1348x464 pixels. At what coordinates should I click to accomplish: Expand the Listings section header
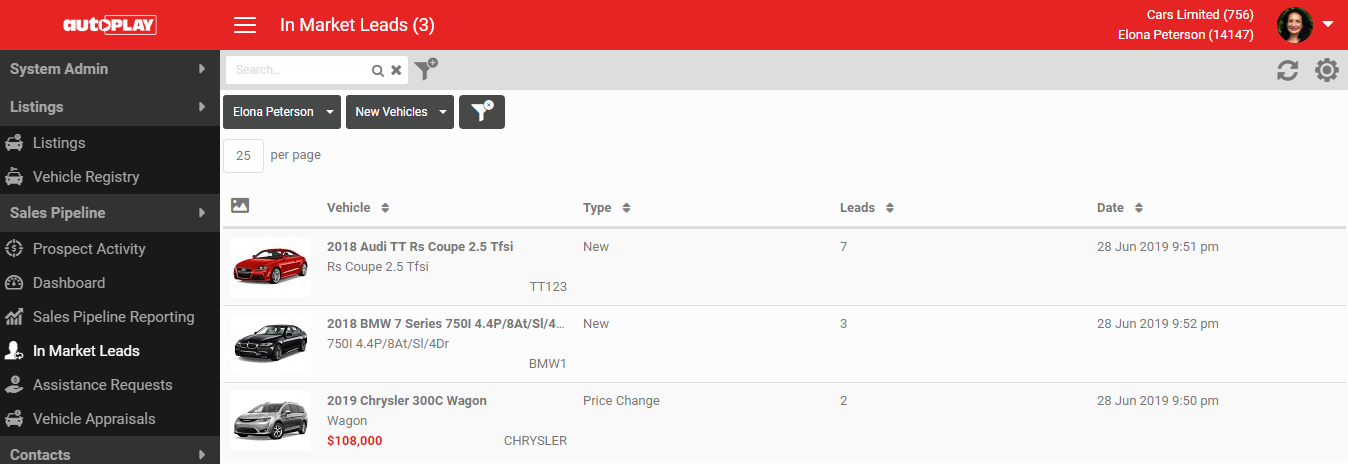click(x=110, y=107)
